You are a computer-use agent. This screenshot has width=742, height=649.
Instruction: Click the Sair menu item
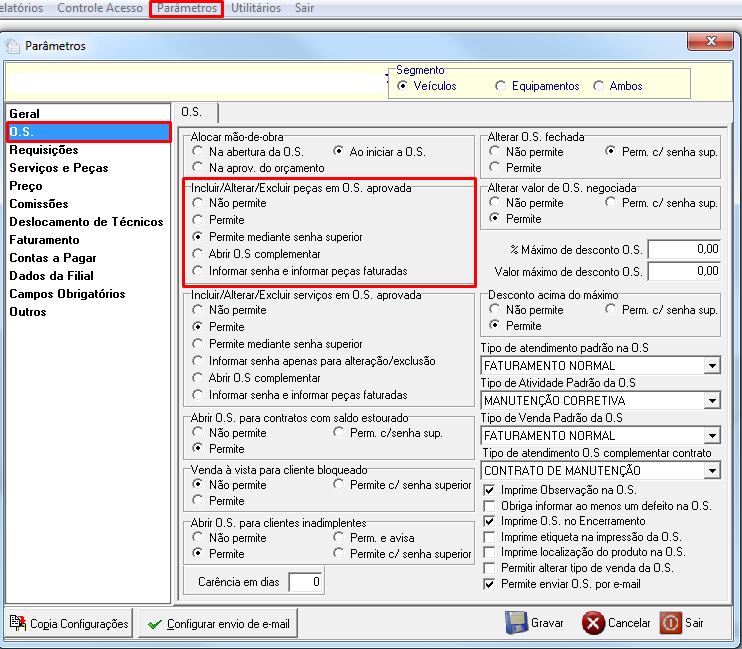tap(304, 8)
